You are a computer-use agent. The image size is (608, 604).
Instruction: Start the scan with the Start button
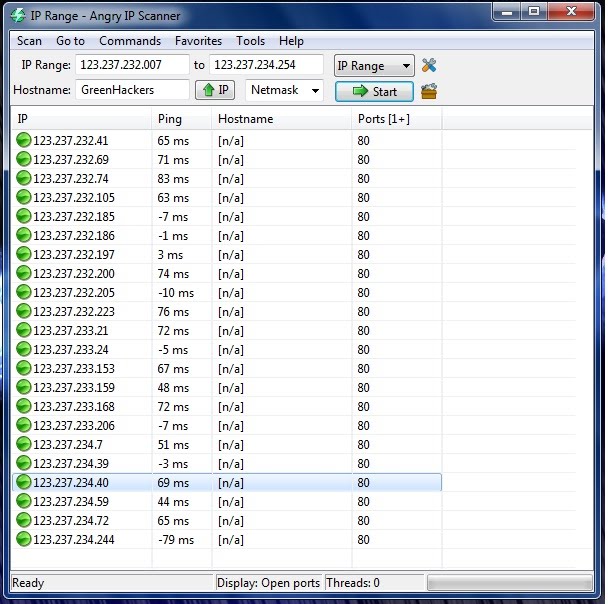pos(374,91)
